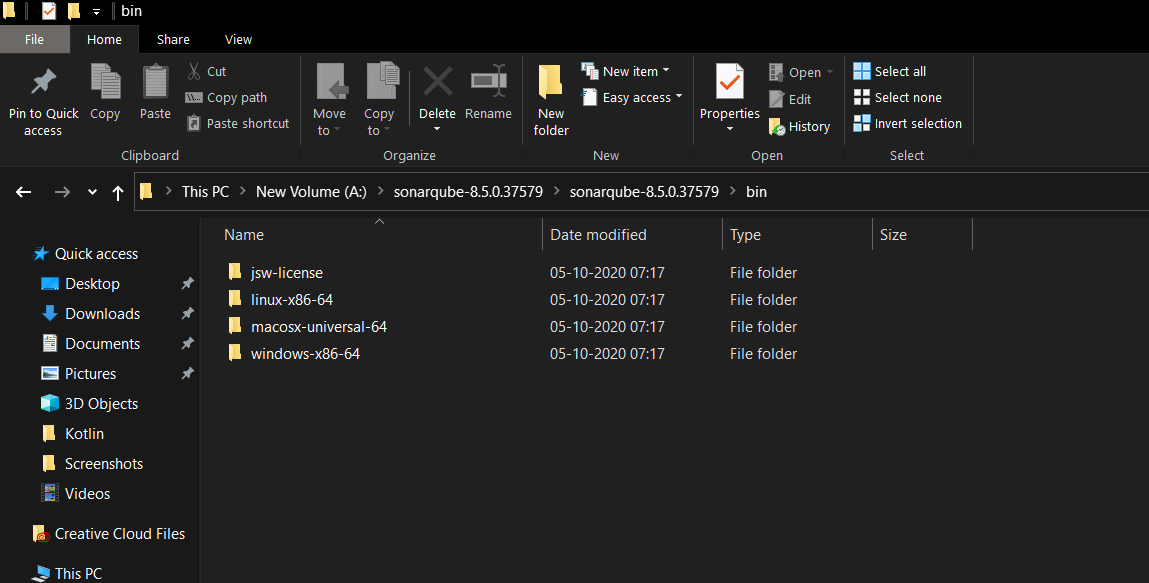Viewport: 1149px width, 583px height.
Task: Click the Delete icon in ribbon
Action: [x=437, y=83]
